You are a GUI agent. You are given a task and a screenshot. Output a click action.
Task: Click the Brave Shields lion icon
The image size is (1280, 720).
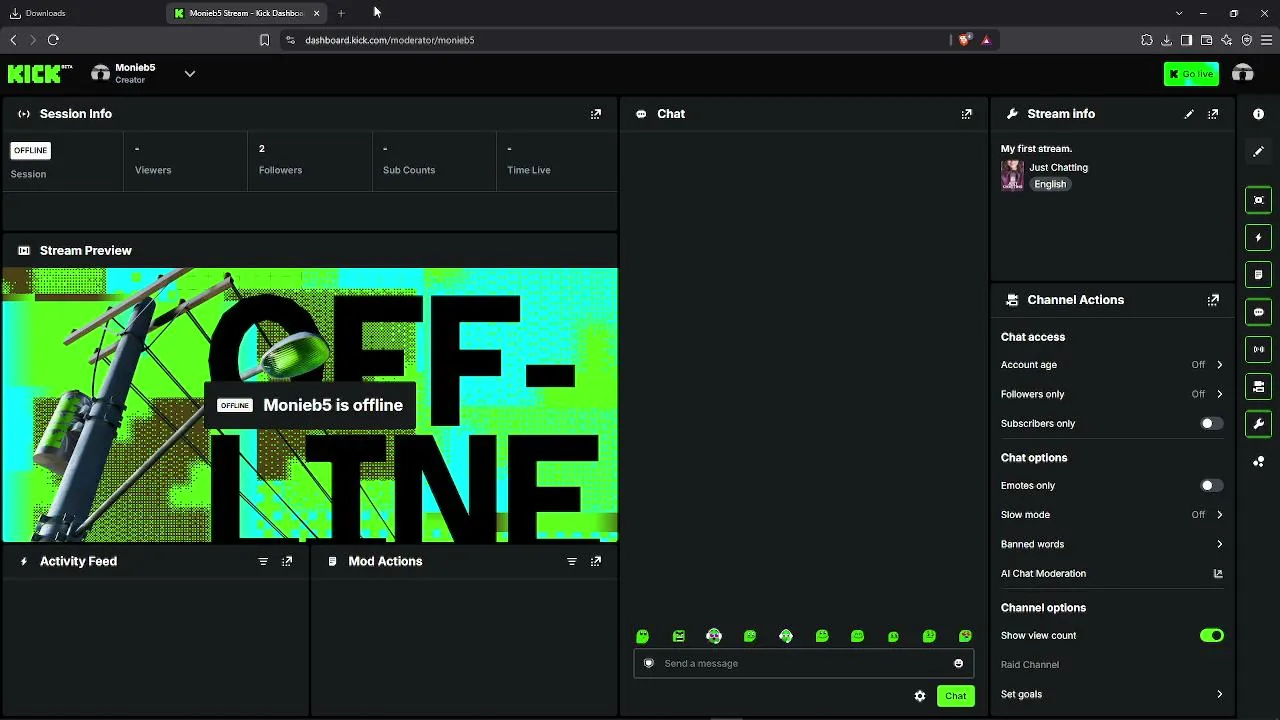point(964,40)
